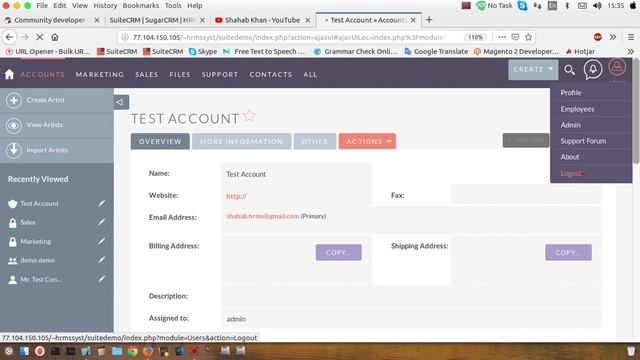Open Sales navigation menu

147,75
